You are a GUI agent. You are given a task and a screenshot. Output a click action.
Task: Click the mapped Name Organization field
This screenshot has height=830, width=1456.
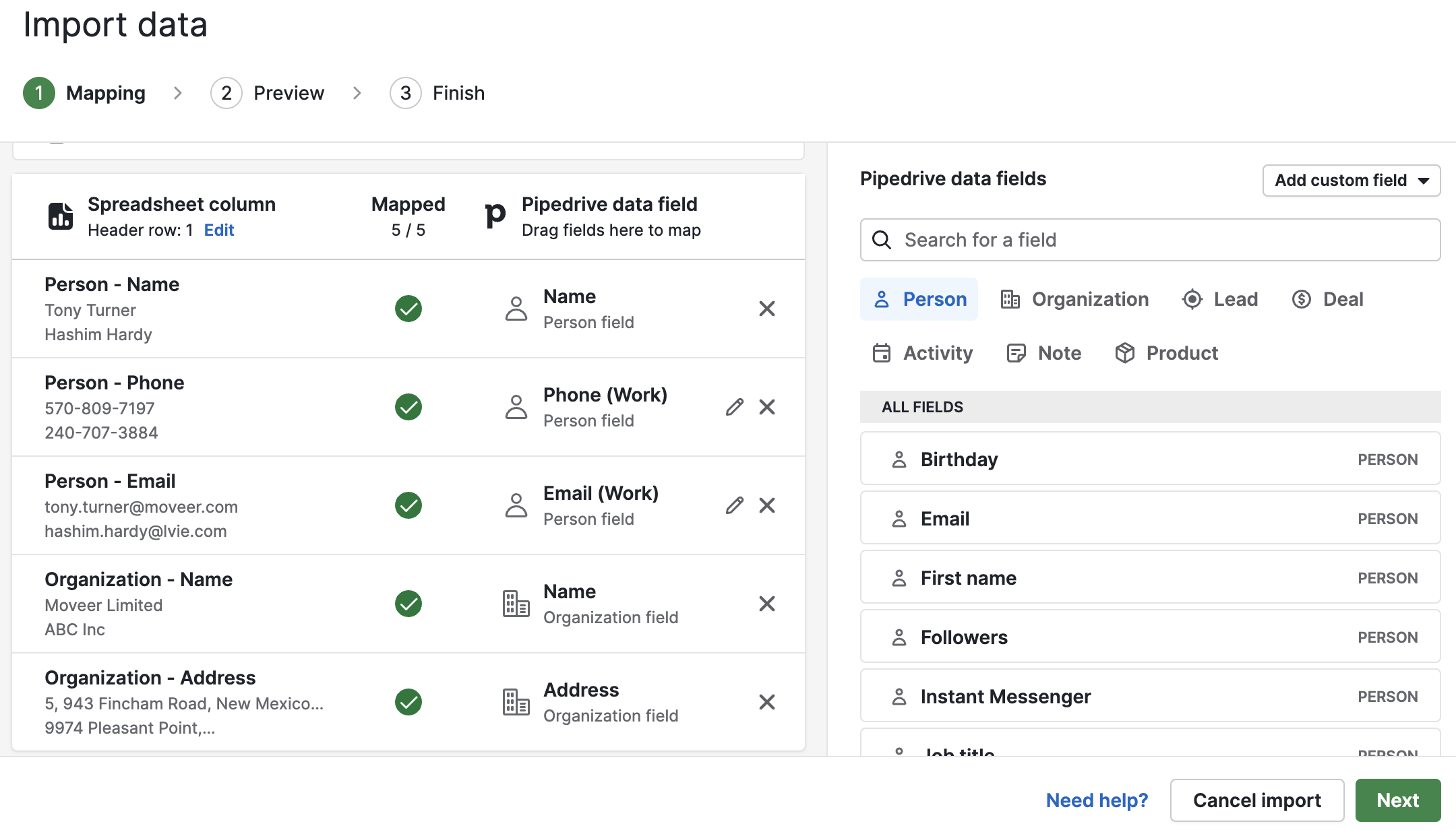(x=610, y=604)
